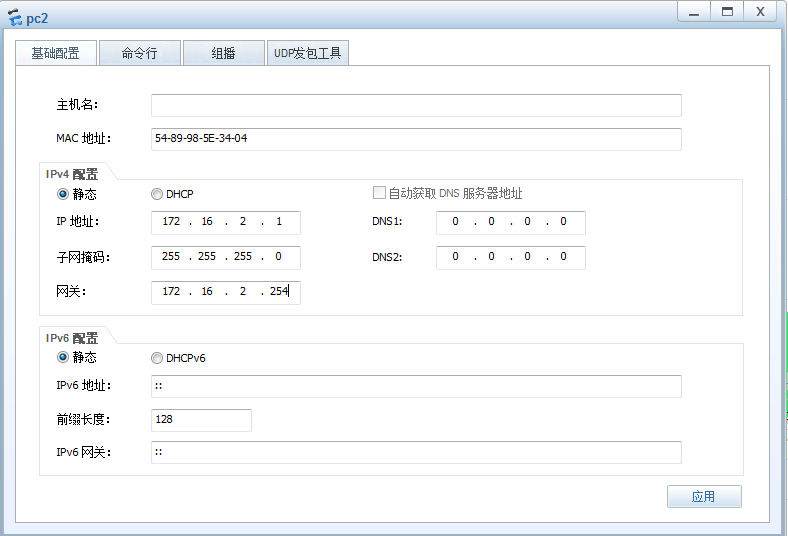Open the 命令行 tab
This screenshot has width=788, height=536.
140,53
